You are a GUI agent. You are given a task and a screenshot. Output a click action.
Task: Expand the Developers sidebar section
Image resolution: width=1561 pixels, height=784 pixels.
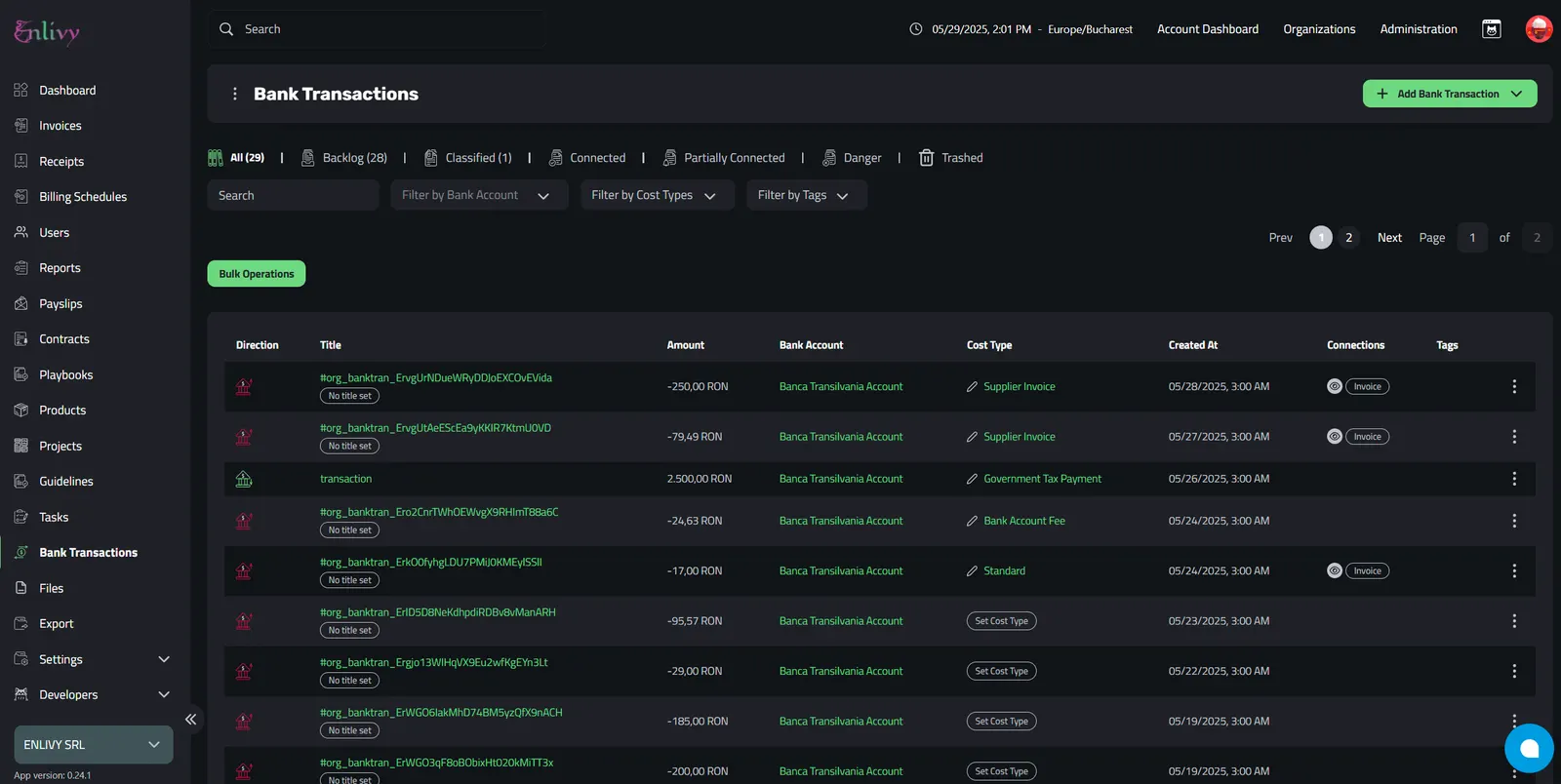coord(164,695)
